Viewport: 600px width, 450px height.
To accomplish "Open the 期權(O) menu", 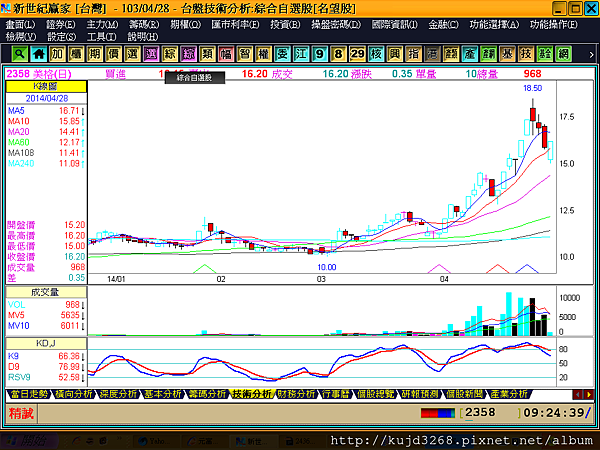I will point(186,25).
